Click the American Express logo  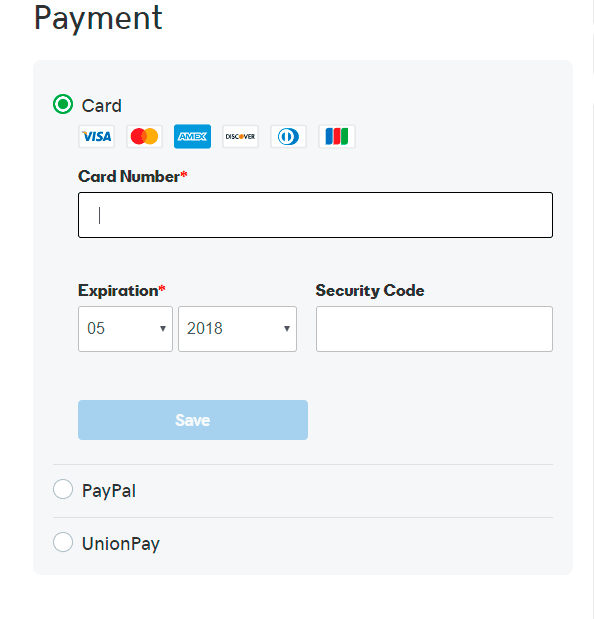coord(193,137)
